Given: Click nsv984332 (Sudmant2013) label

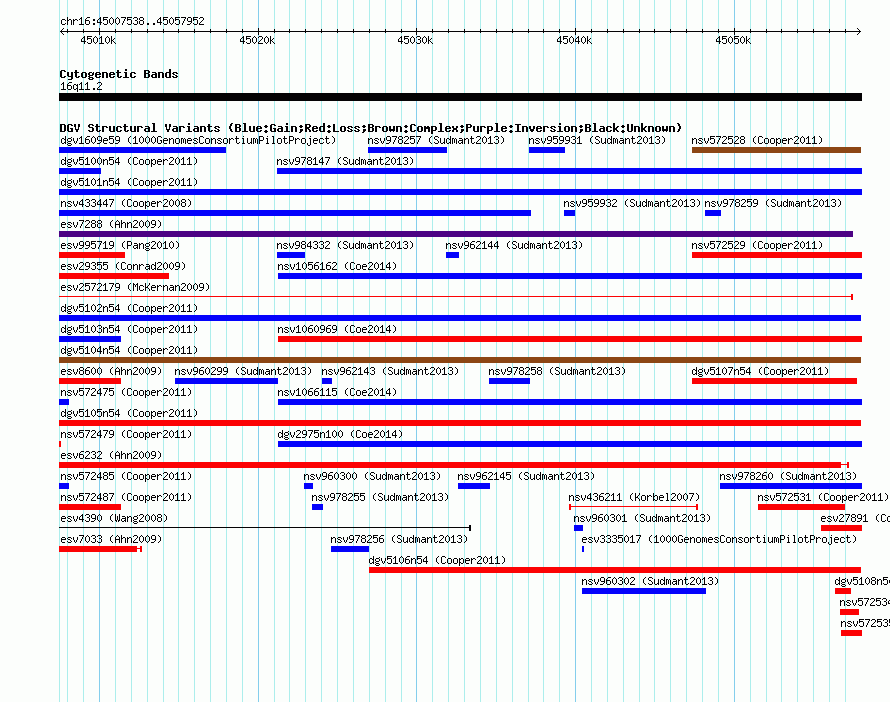Looking at the screenshot, I should pyautogui.click(x=345, y=245).
